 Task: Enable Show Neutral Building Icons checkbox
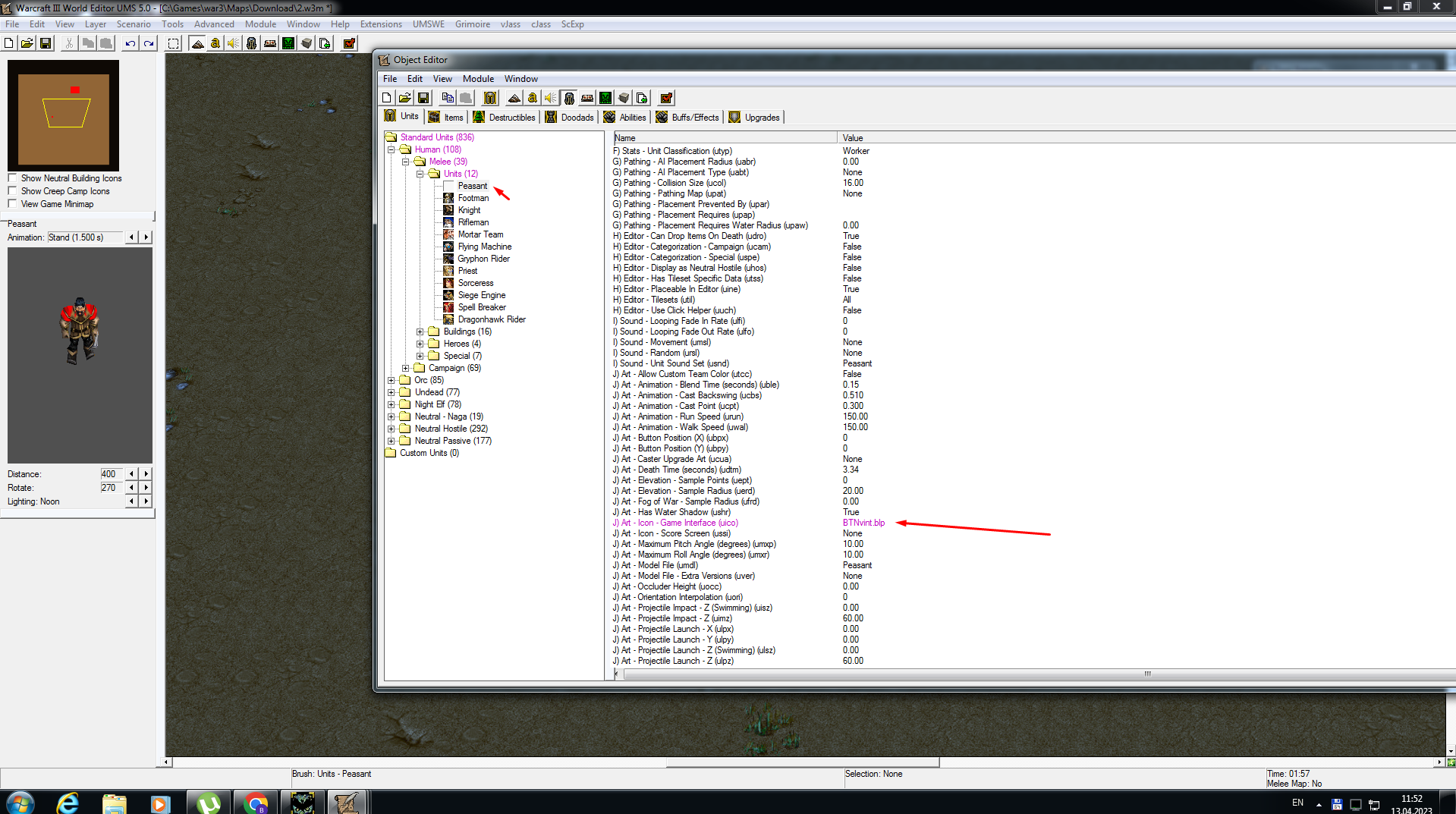click(x=12, y=178)
